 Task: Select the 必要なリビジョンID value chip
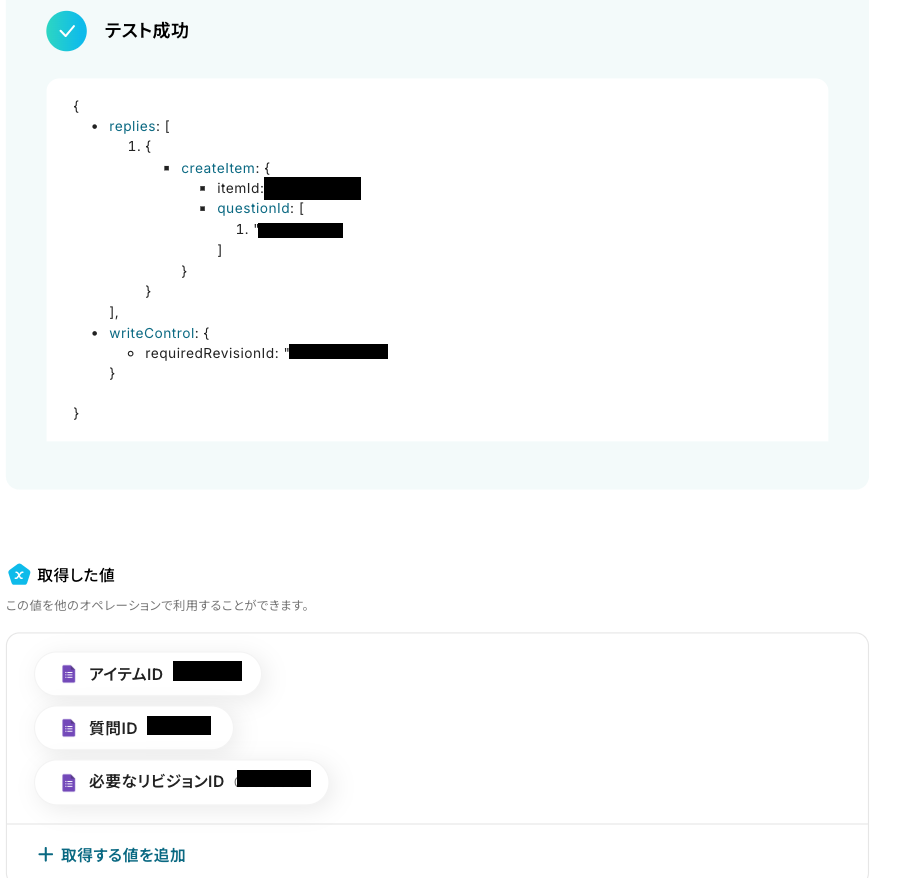180,782
